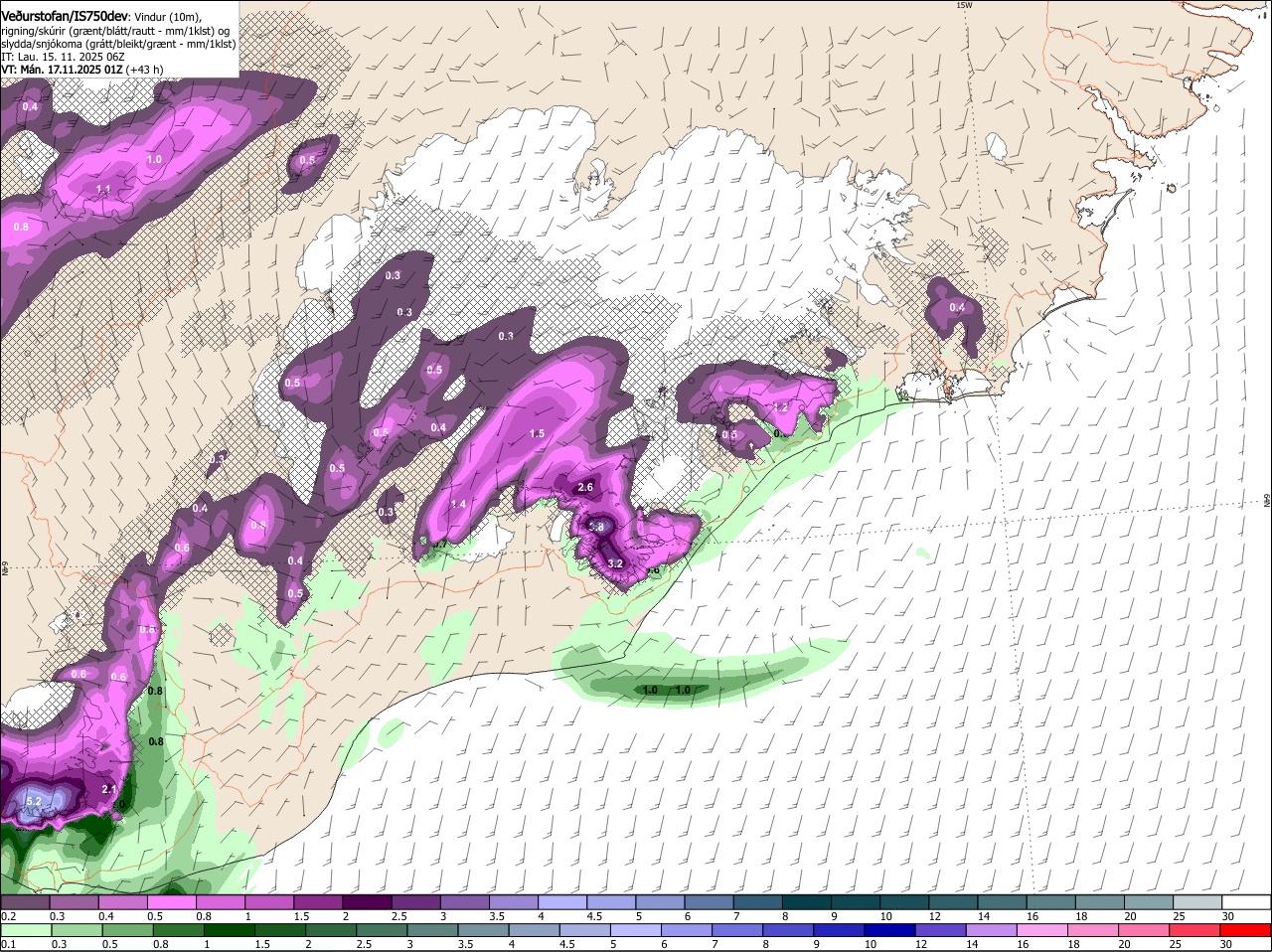Click the 0.1 label under the lower legend

(x=8, y=944)
